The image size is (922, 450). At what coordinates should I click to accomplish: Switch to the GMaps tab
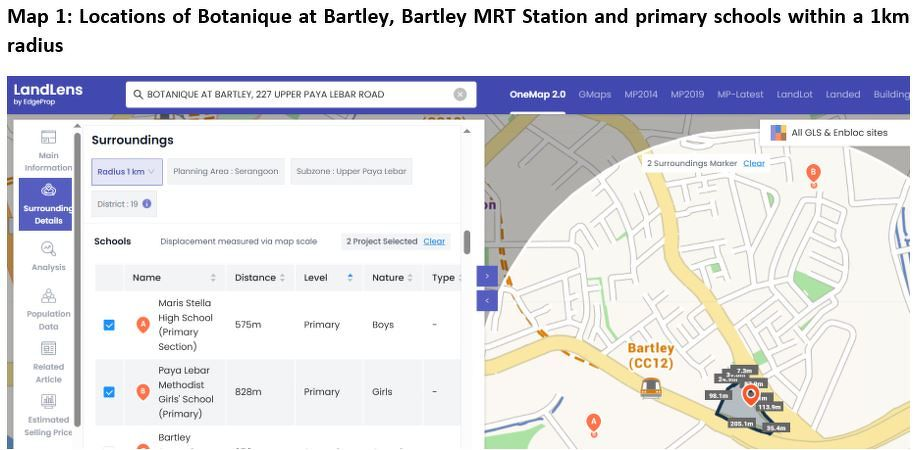point(594,94)
